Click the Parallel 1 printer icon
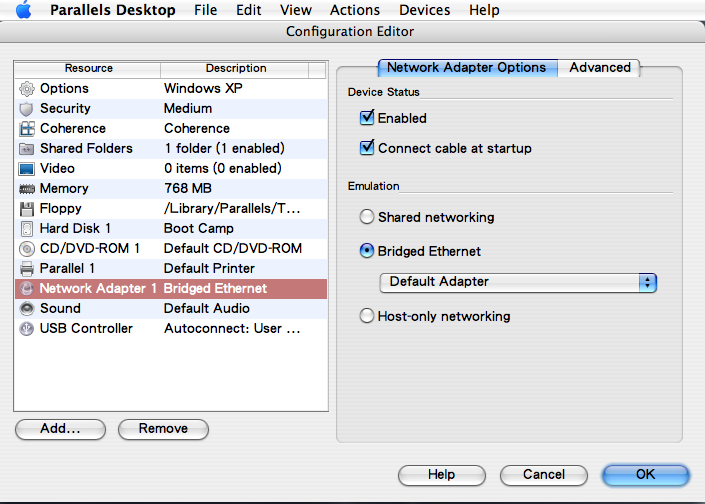 pos(27,269)
